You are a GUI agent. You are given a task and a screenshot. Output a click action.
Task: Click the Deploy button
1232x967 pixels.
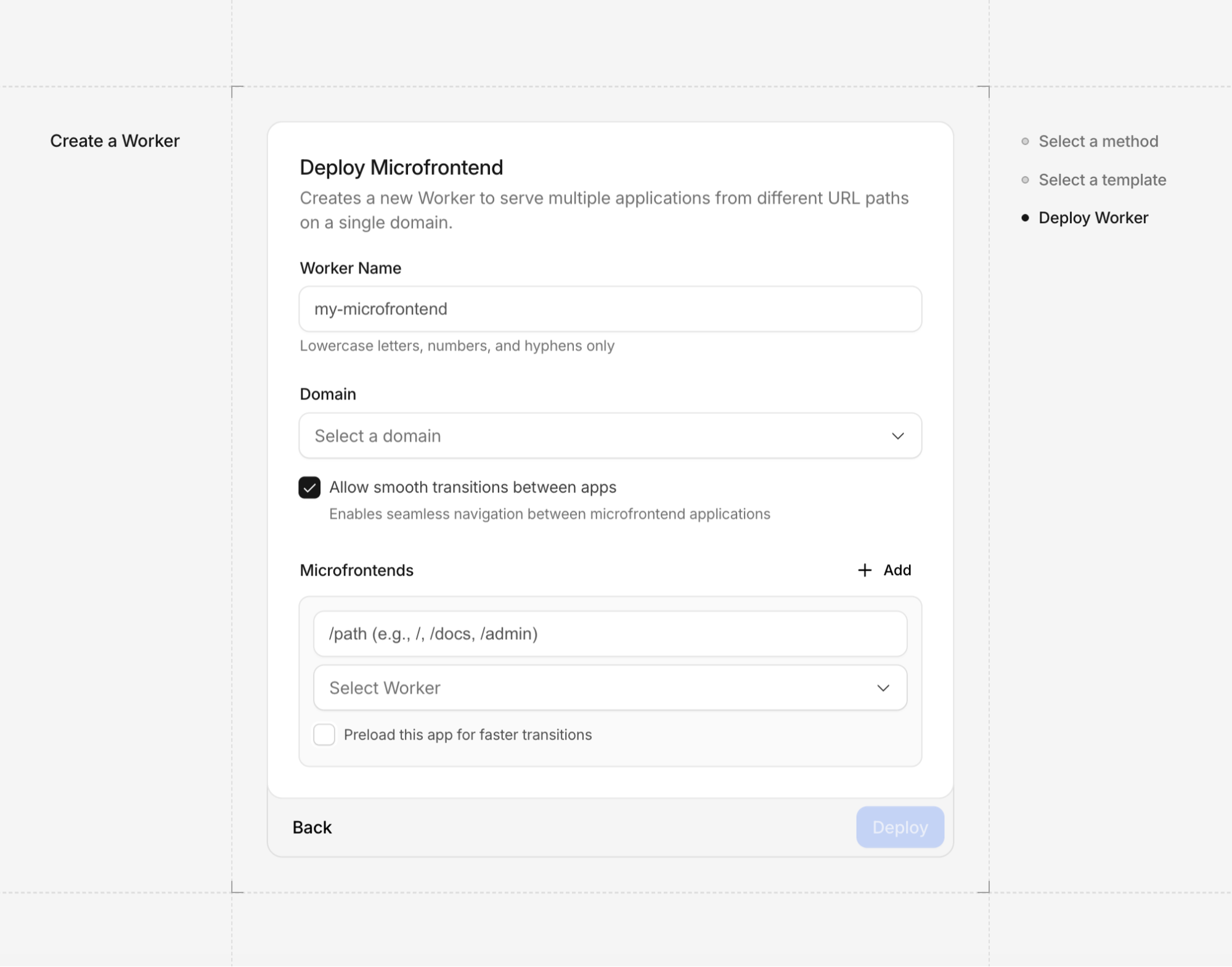(899, 827)
